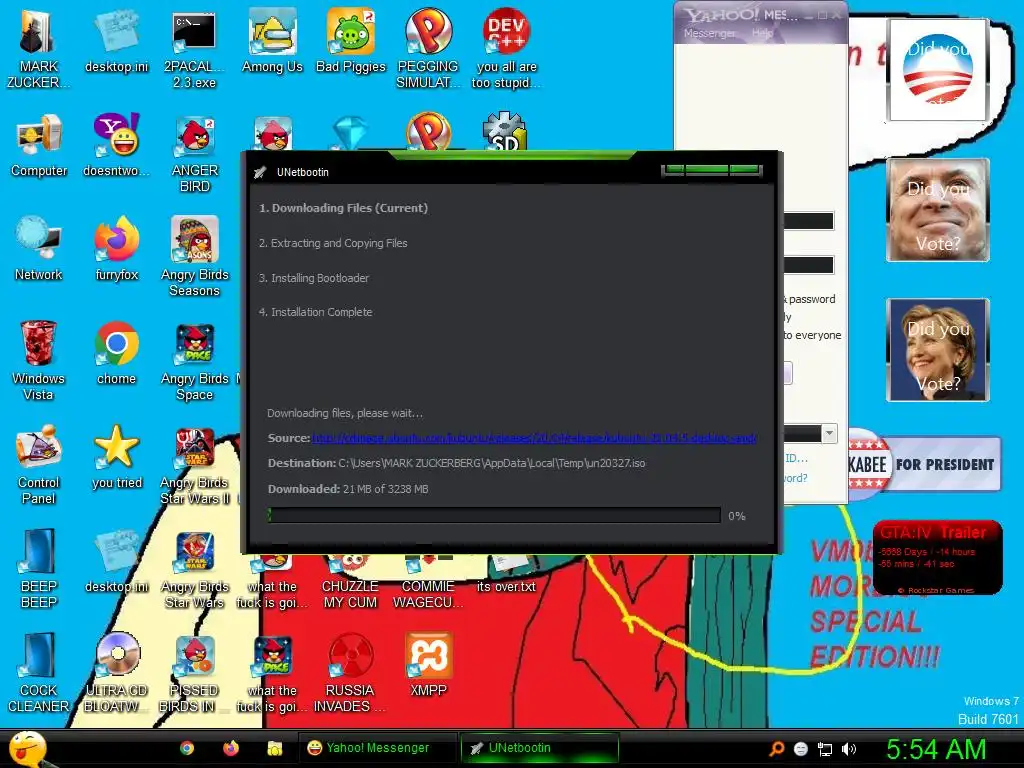The image size is (1024, 768).
Task: Open Help menu in Yahoo! Messenger
Action: click(x=761, y=33)
